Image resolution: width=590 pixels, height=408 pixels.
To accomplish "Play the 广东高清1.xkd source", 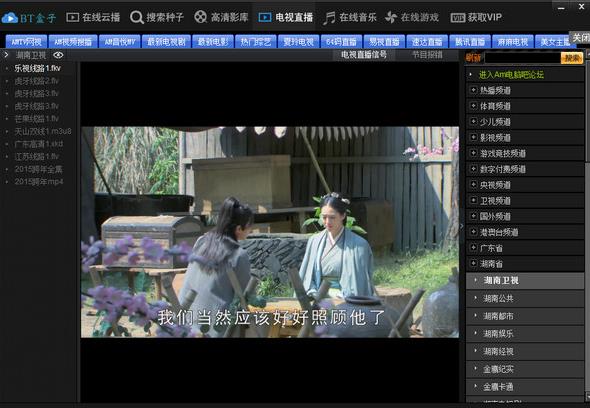I will (x=38, y=144).
